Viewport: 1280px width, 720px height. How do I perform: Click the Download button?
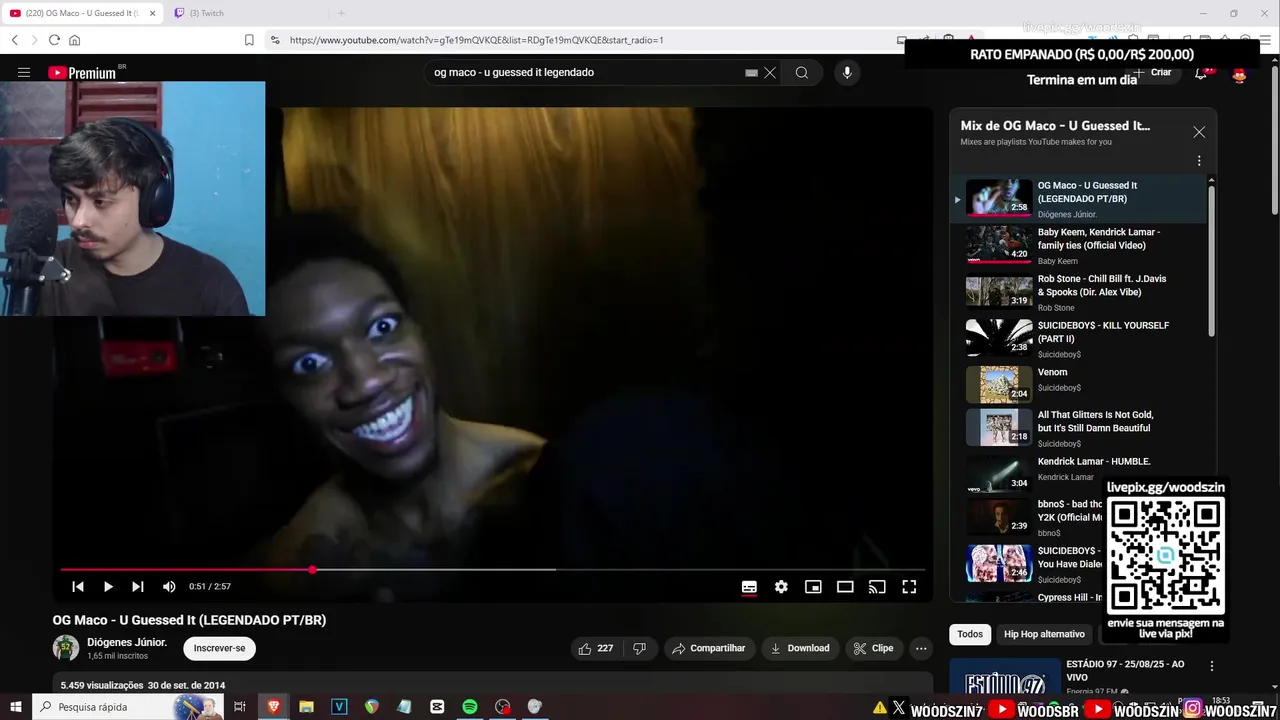click(799, 648)
